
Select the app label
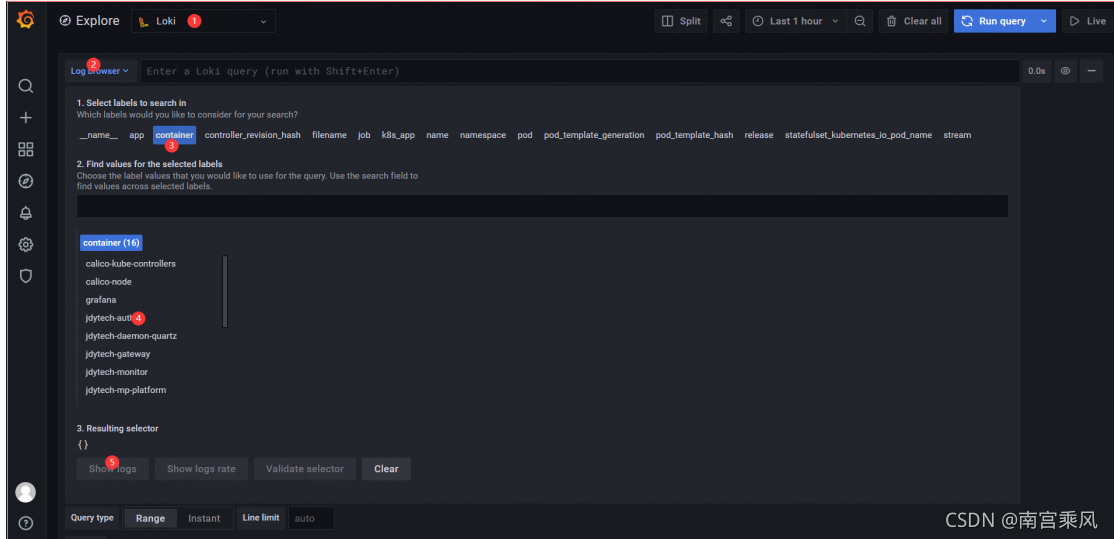[x=136, y=135]
